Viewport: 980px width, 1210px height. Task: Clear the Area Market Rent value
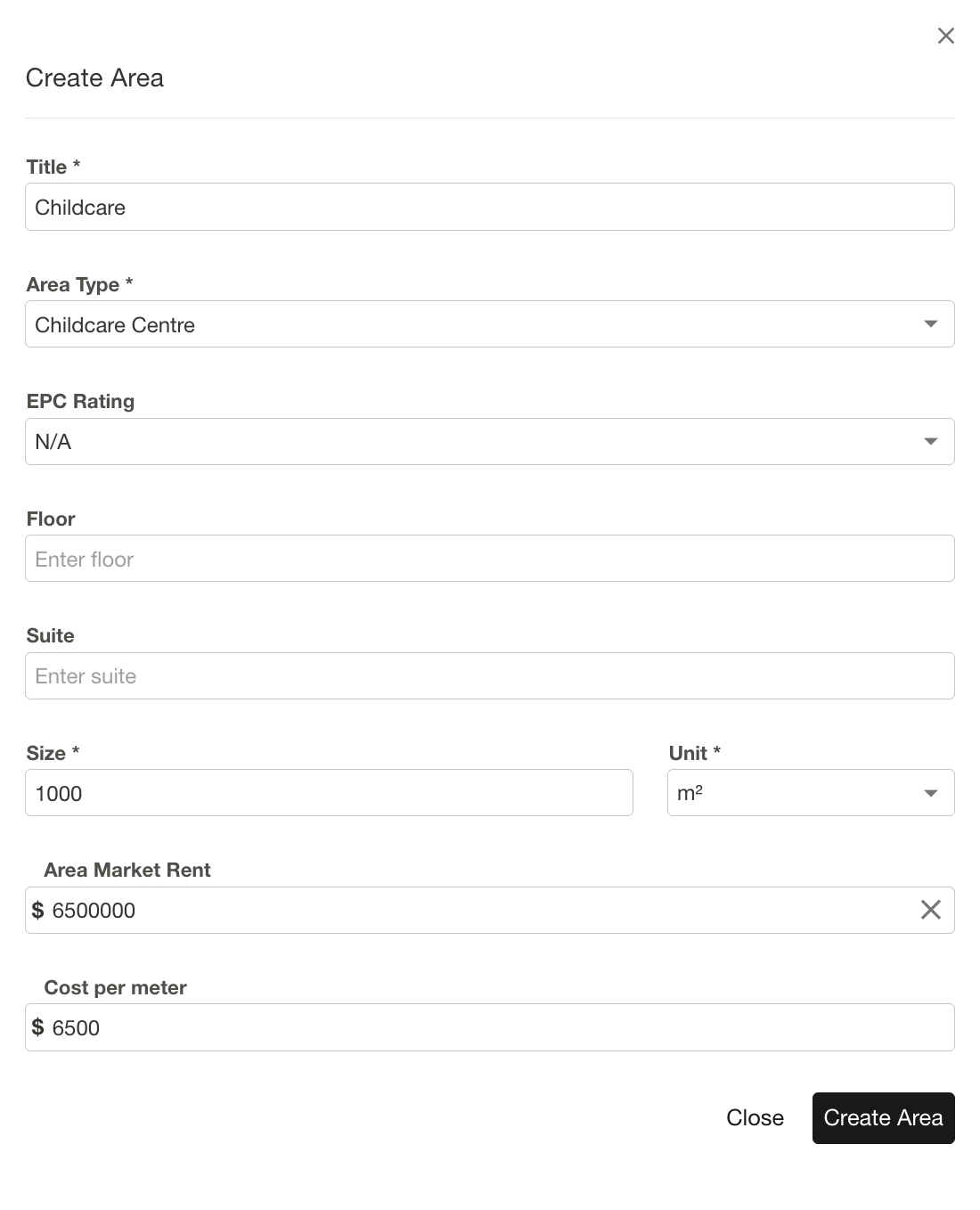click(x=932, y=910)
